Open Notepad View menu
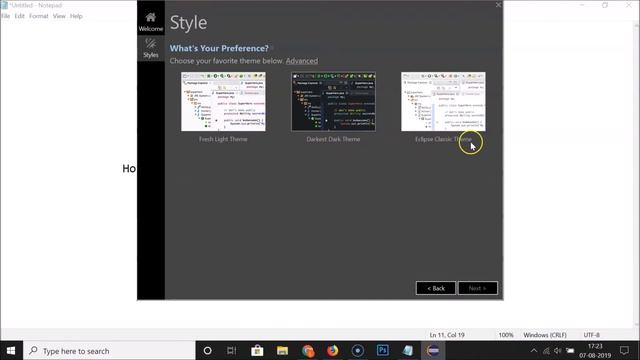Viewport: 640px width, 360px height. (x=59, y=16)
